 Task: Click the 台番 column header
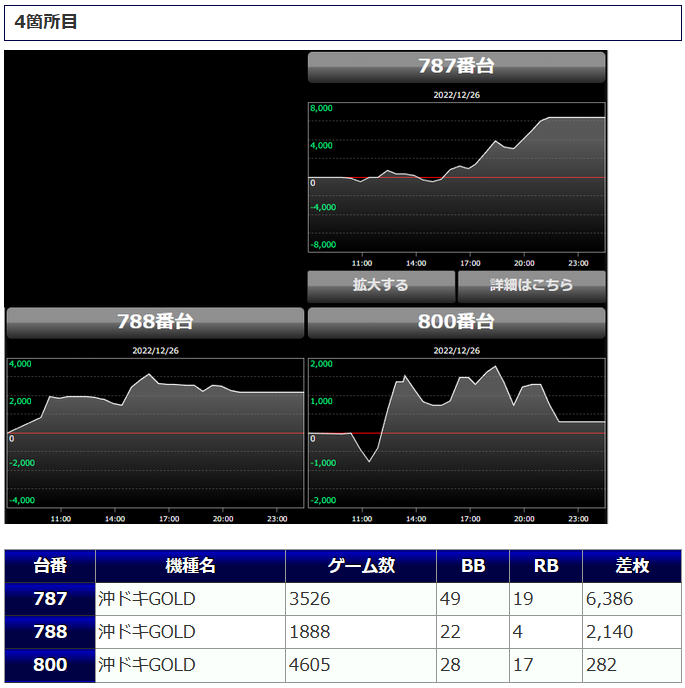coord(50,566)
